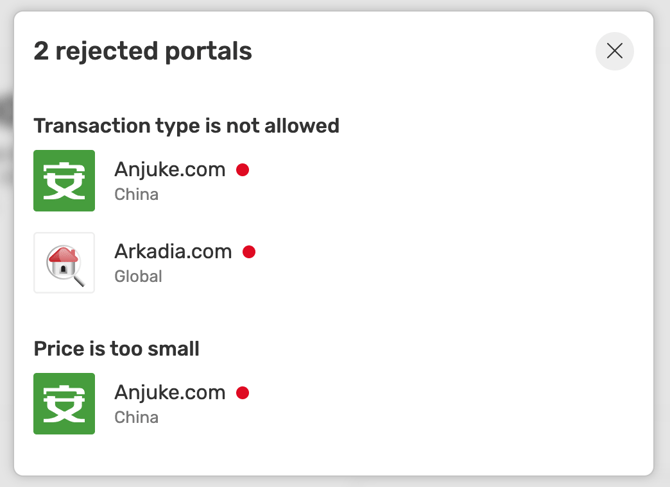This screenshot has height=487, width=670.
Task: Click blurred page backdrop left of the dialog
Action: 6,244
